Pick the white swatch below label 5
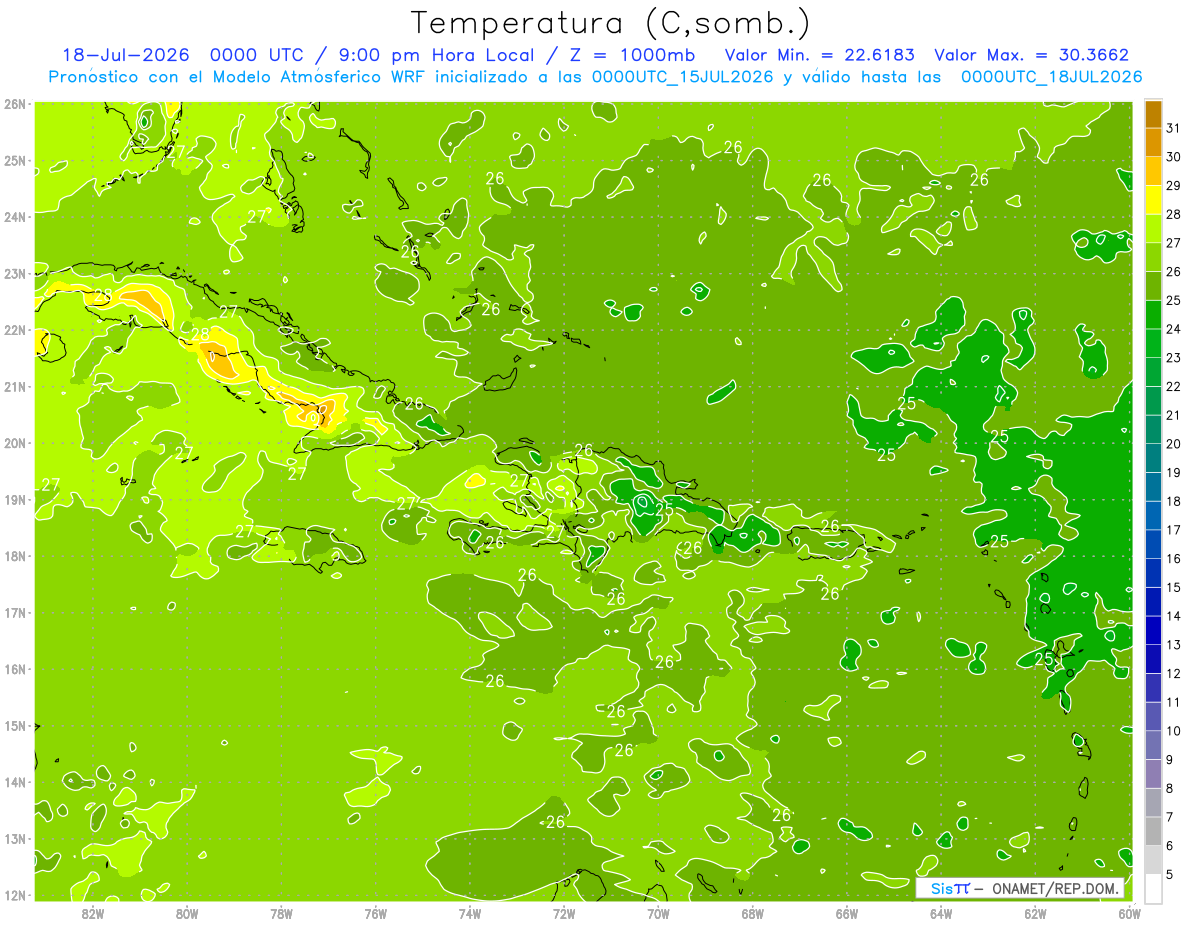The height and width of the screenshot is (927, 1200). tap(1153, 888)
